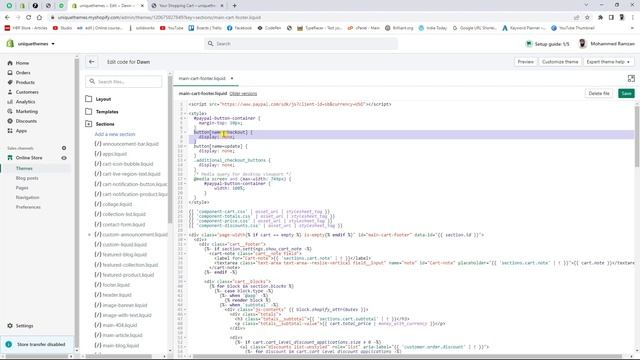The image size is (640, 360).
Task: Open the Online Store icon in sidebar
Action: tap(10, 158)
